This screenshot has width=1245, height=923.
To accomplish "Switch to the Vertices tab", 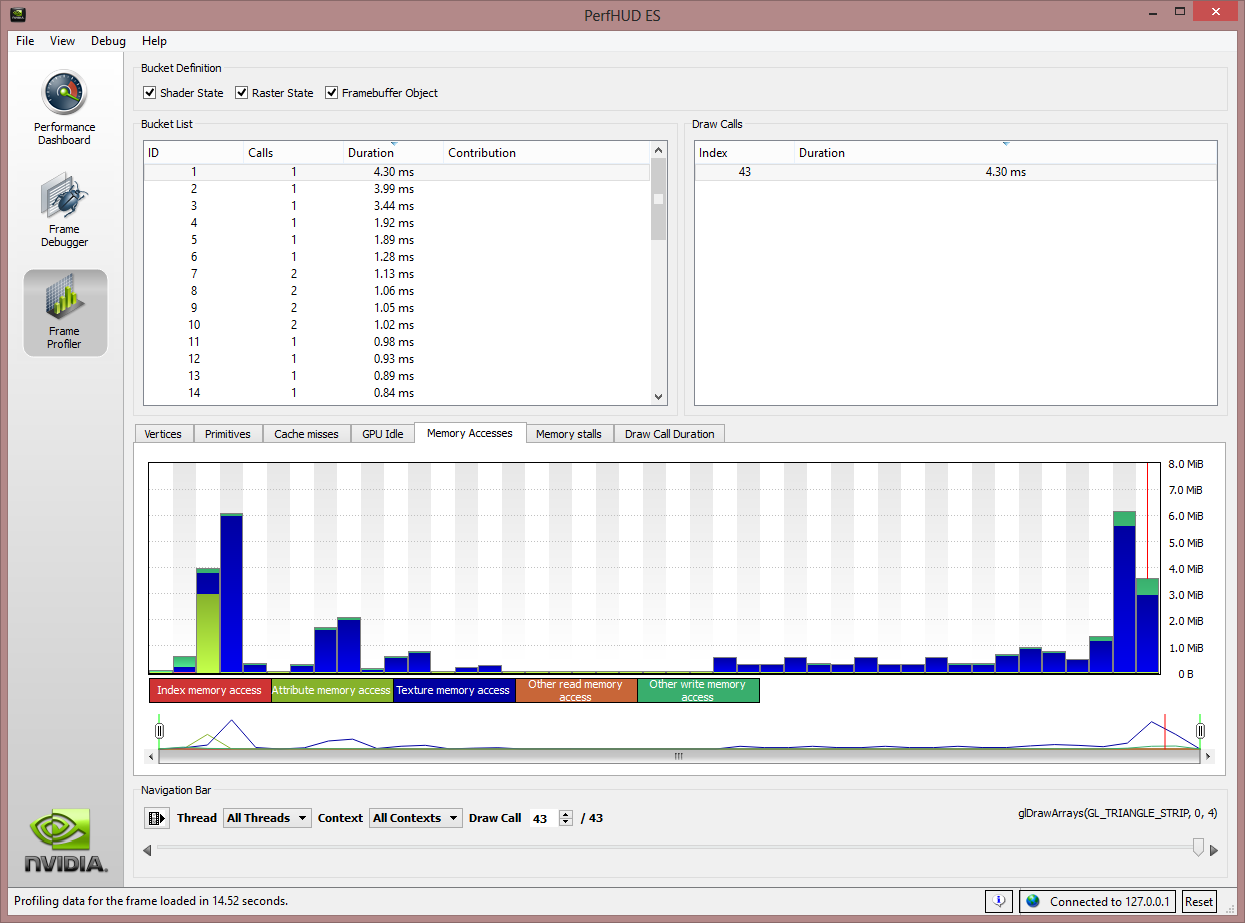I will (x=163, y=434).
